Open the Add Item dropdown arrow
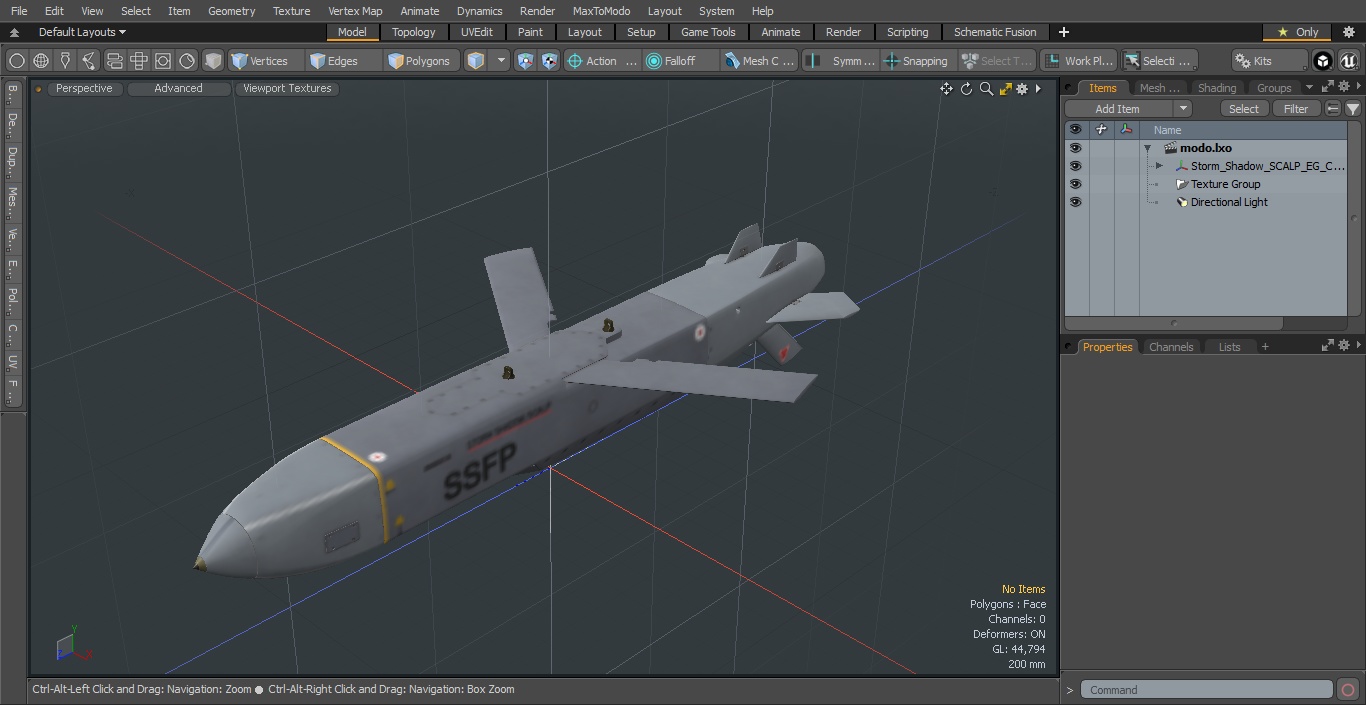 coord(1183,109)
